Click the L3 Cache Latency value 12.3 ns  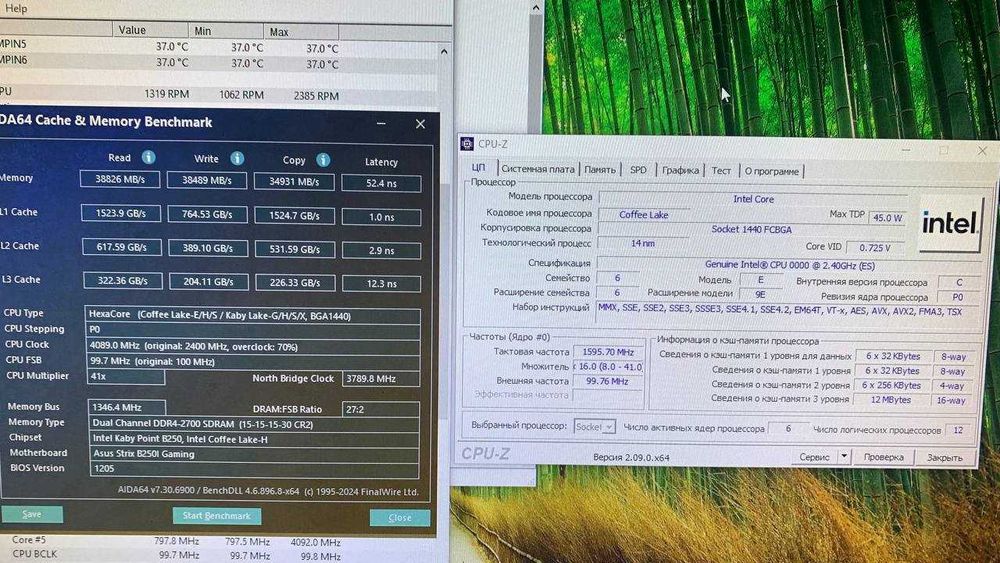(x=381, y=284)
